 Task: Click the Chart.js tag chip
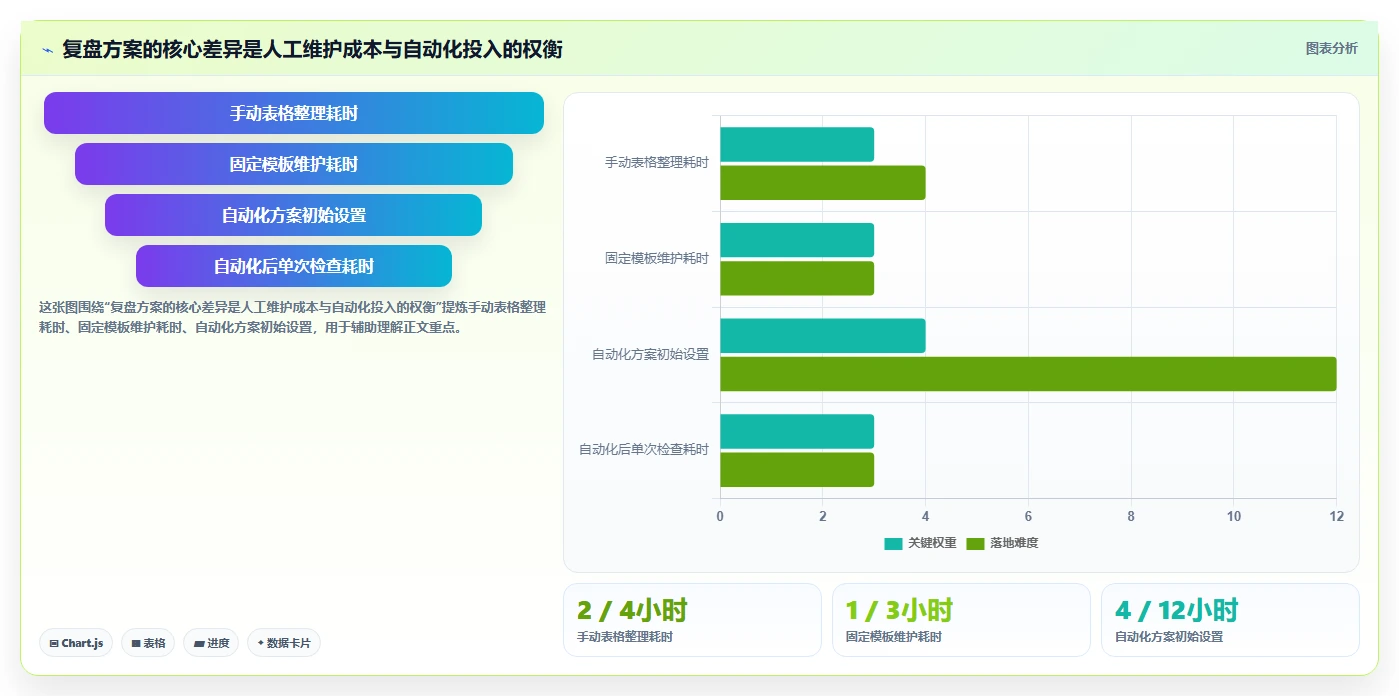pos(76,643)
